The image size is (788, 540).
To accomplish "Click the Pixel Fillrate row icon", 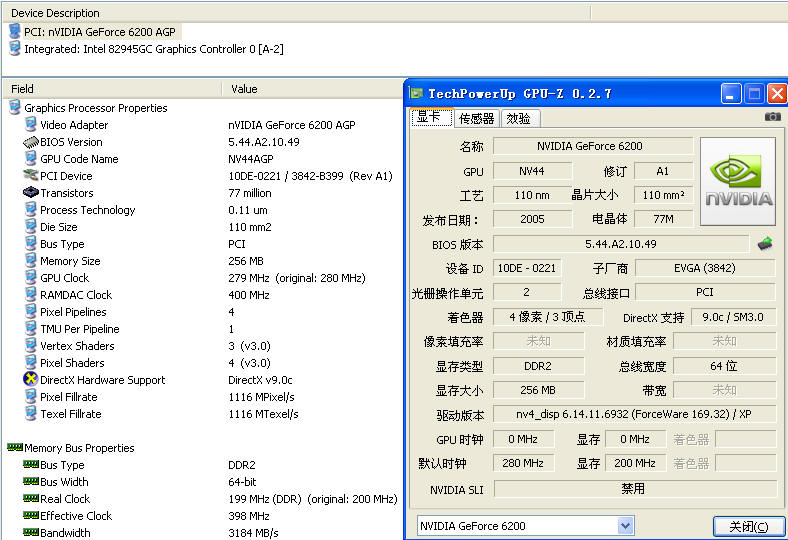I will 31,396.
